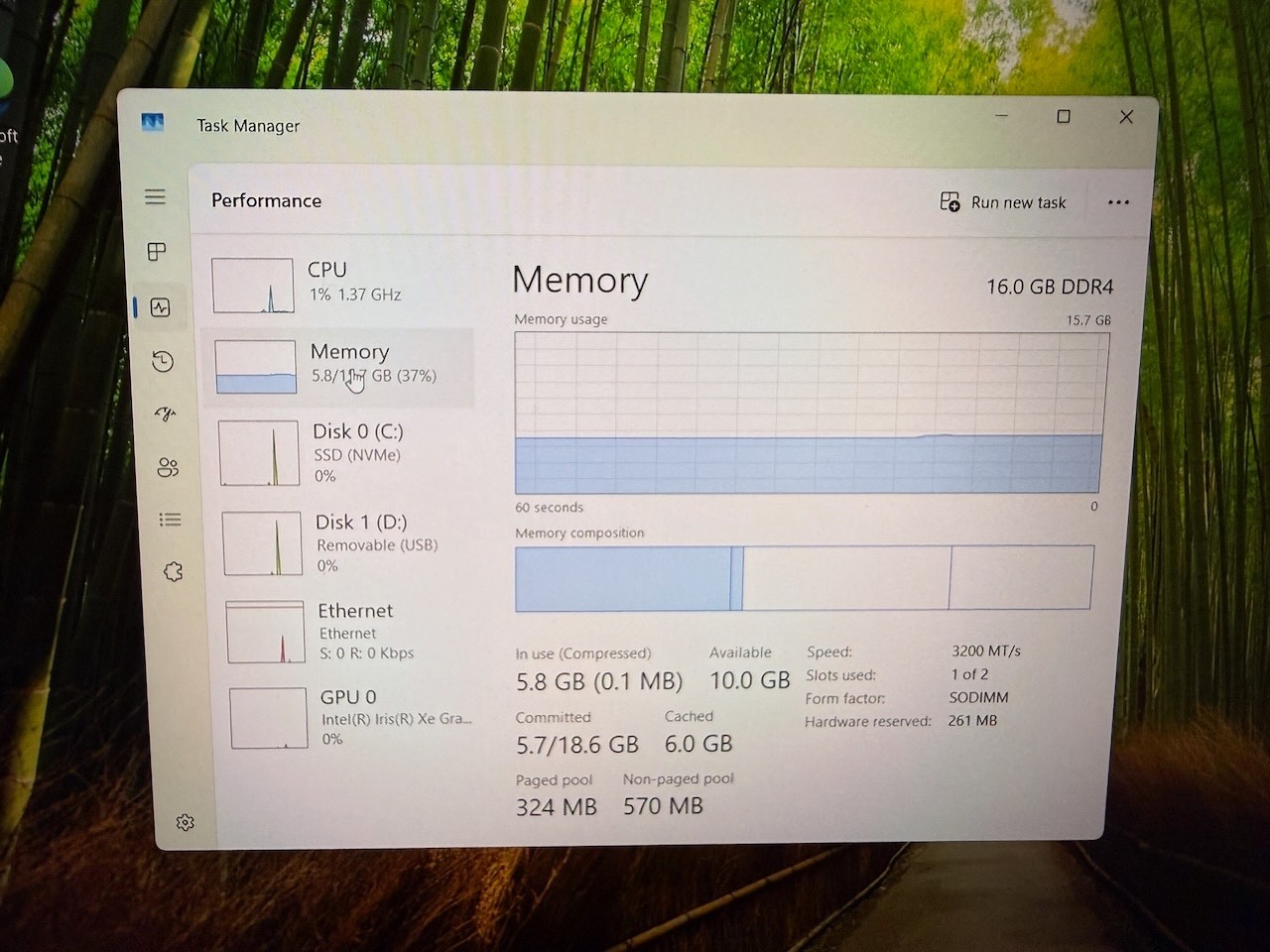Click the Task Manager window title text

(x=248, y=126)
